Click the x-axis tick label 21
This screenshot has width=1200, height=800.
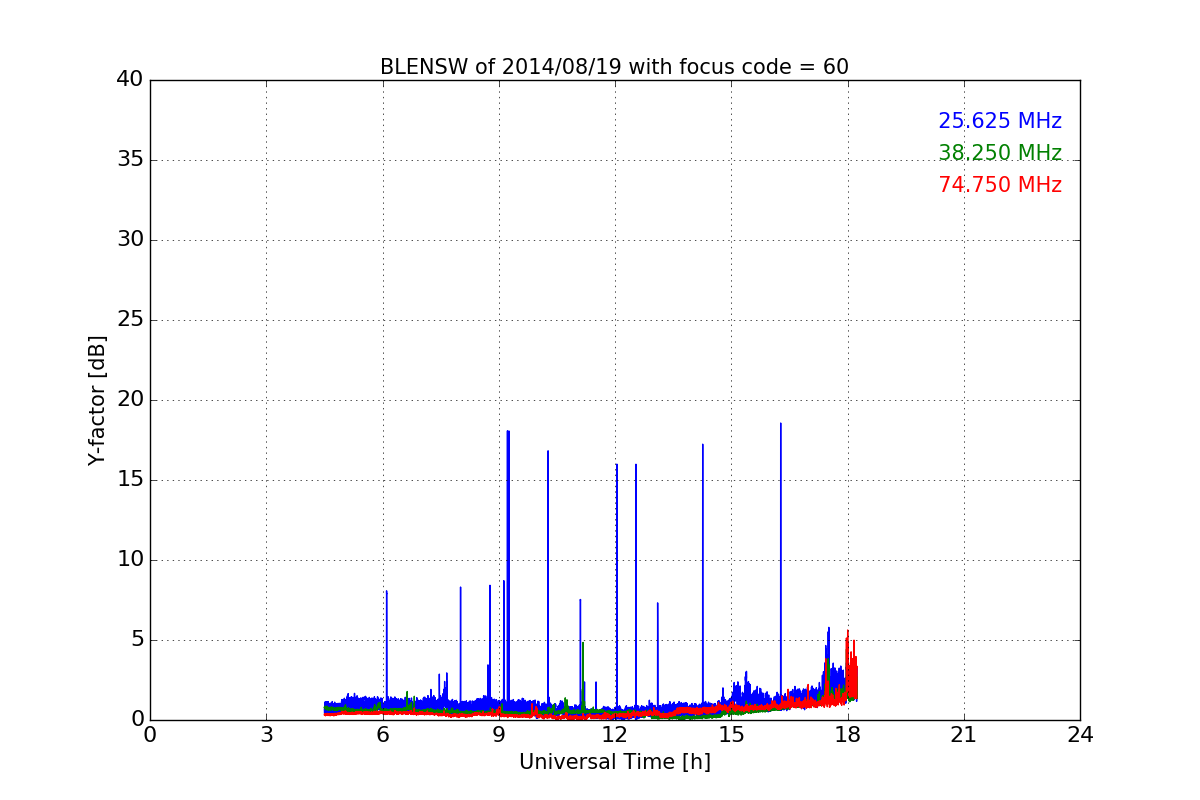(964, 734)
